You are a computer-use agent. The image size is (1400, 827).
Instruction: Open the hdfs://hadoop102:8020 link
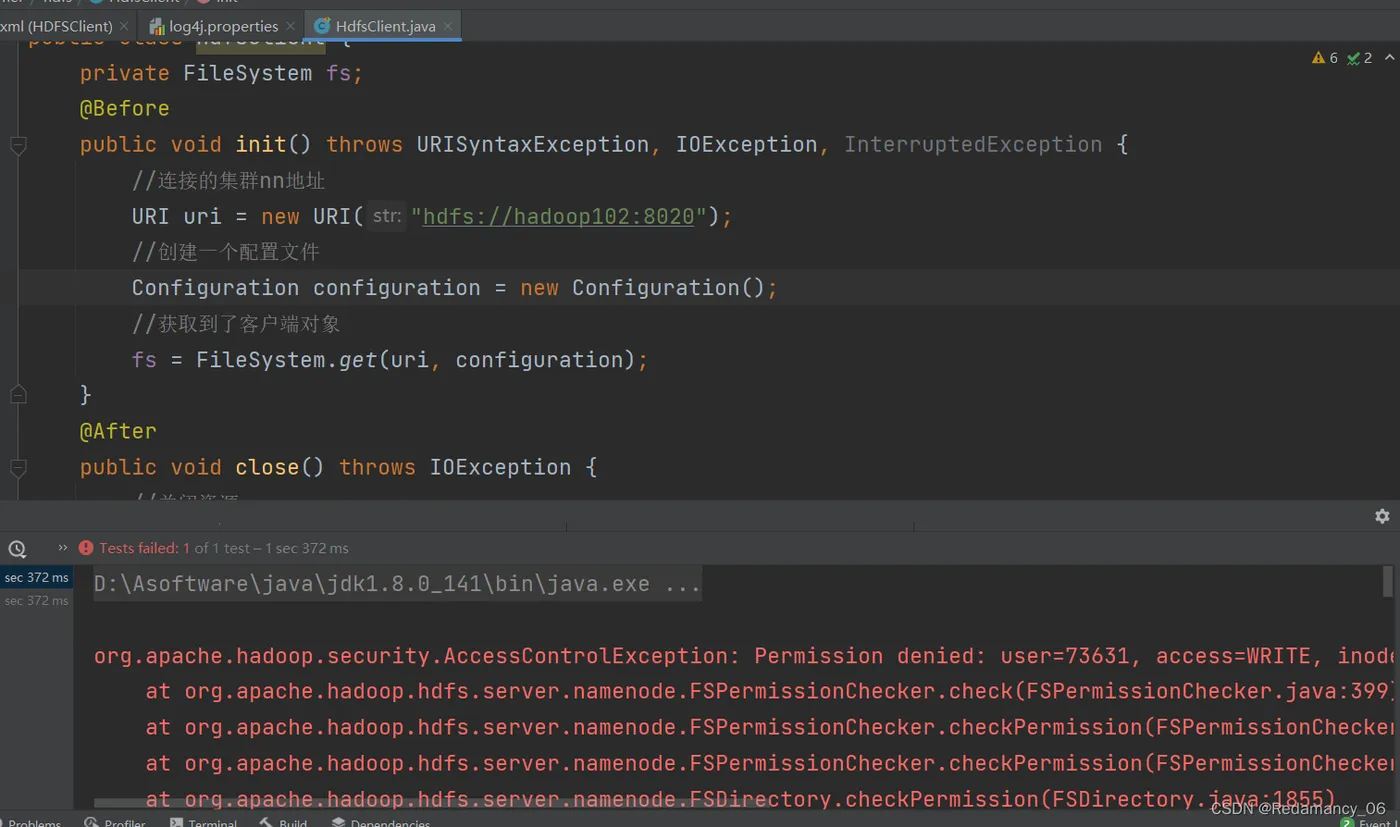558,217
